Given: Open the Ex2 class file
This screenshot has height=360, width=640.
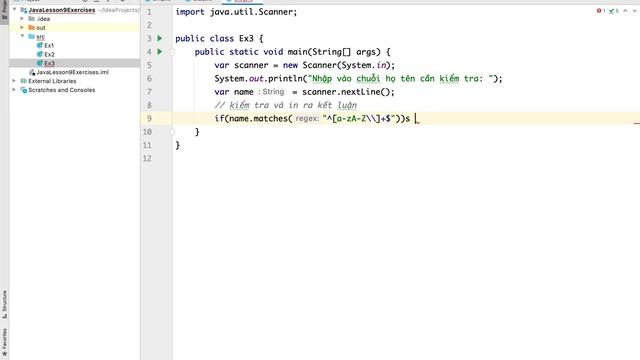Looking at the screenshot, I should click(x=49, y=54).
